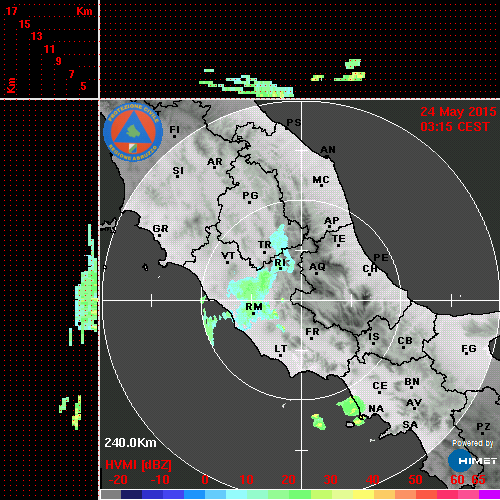This screenshot has height=500, width=500.
Task: Click the CB city marker
Action: tap(404, 348)
